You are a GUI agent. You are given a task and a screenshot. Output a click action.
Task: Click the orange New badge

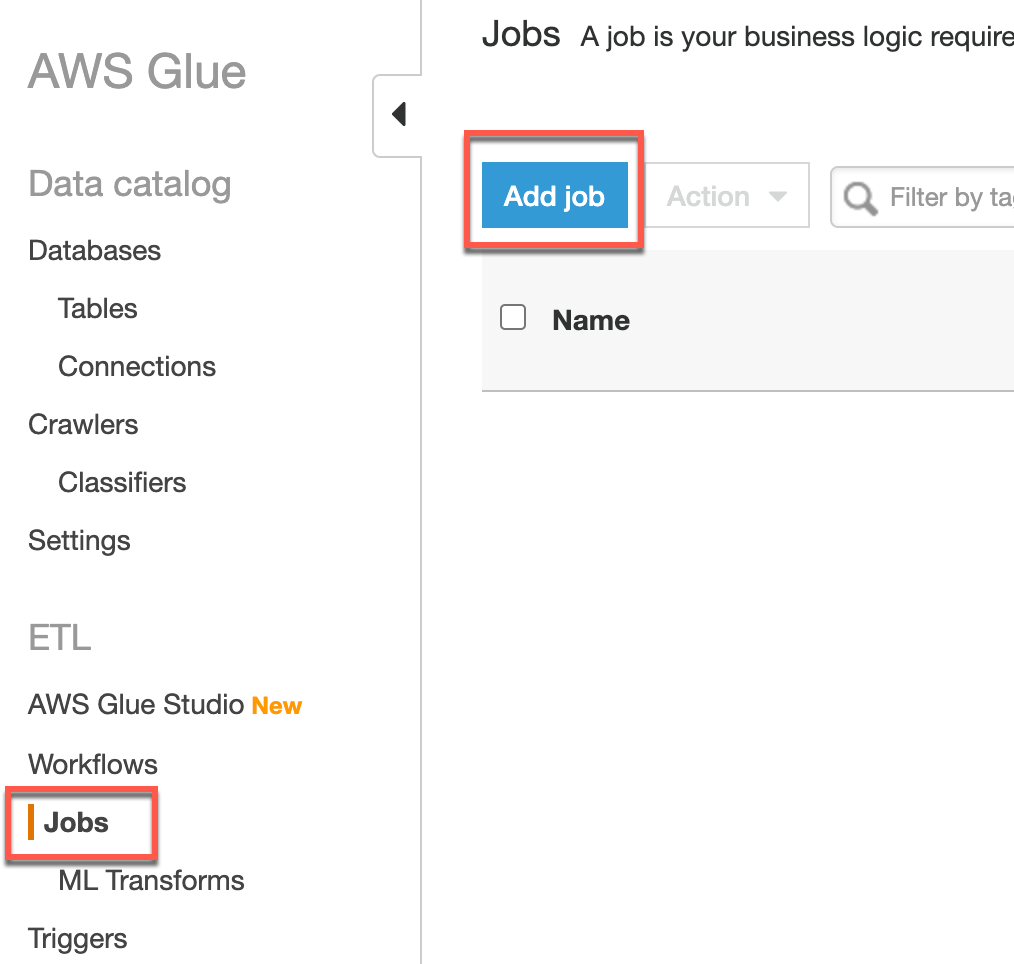tap(277, 706)
